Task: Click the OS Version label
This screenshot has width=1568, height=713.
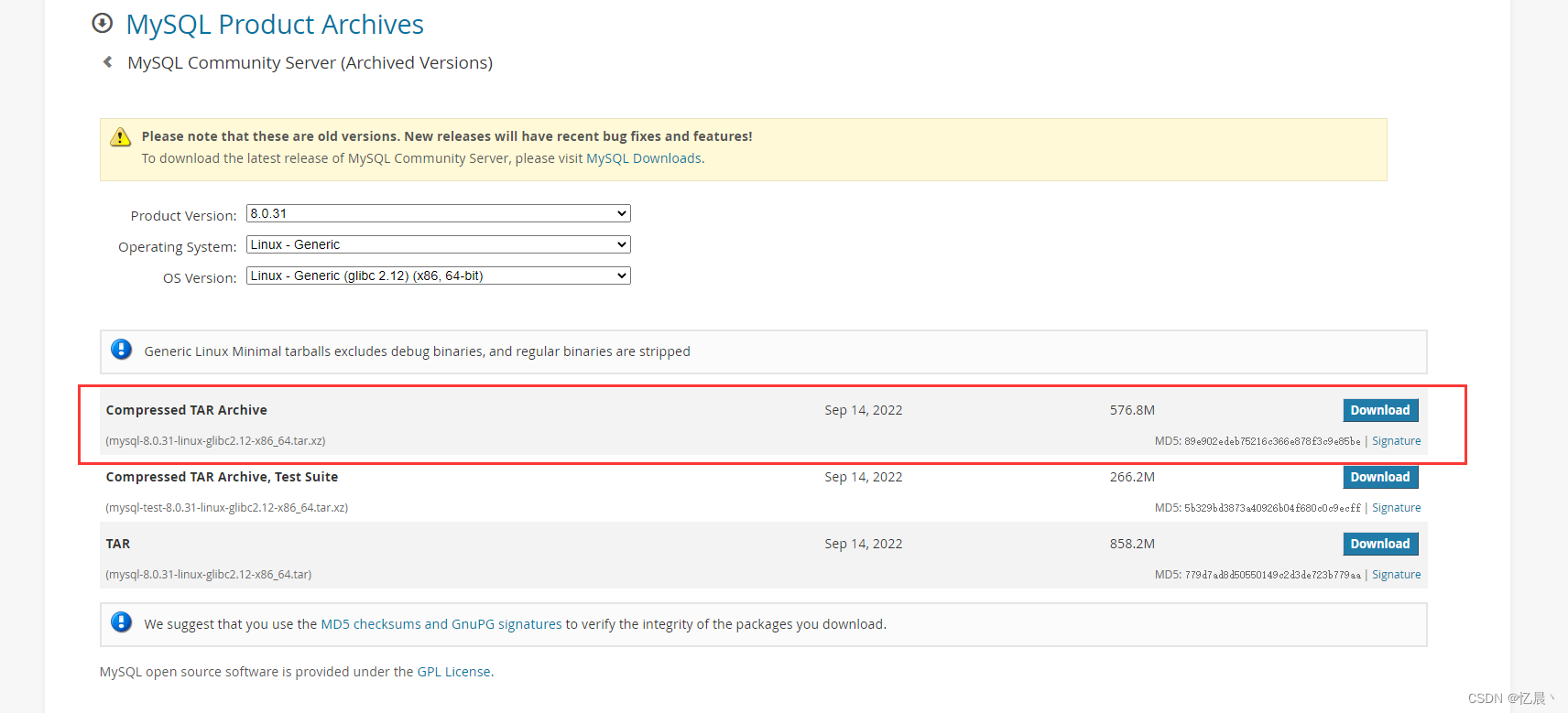Action: point(200,278)
